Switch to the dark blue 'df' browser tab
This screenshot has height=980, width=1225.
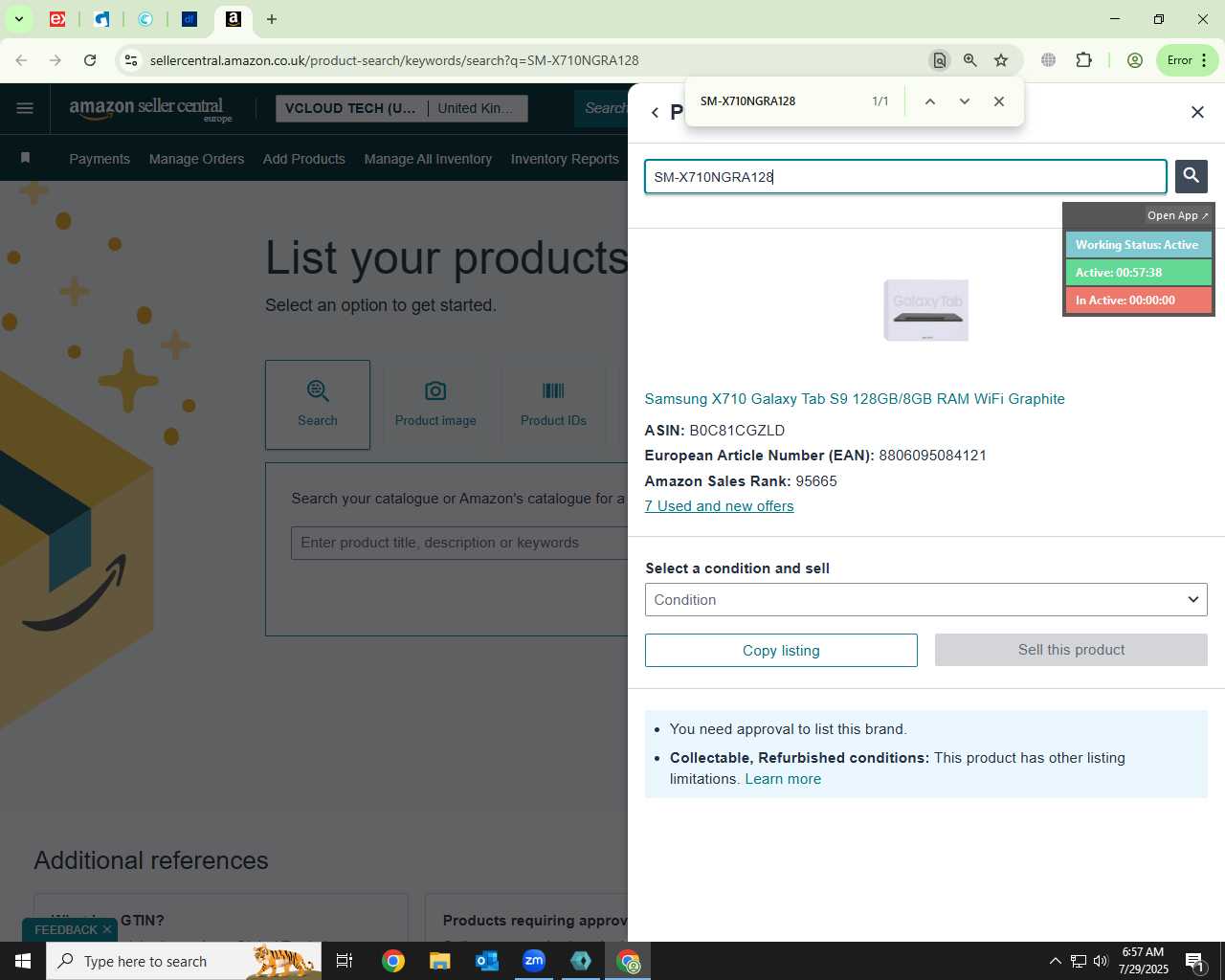[x=189, y=19]
